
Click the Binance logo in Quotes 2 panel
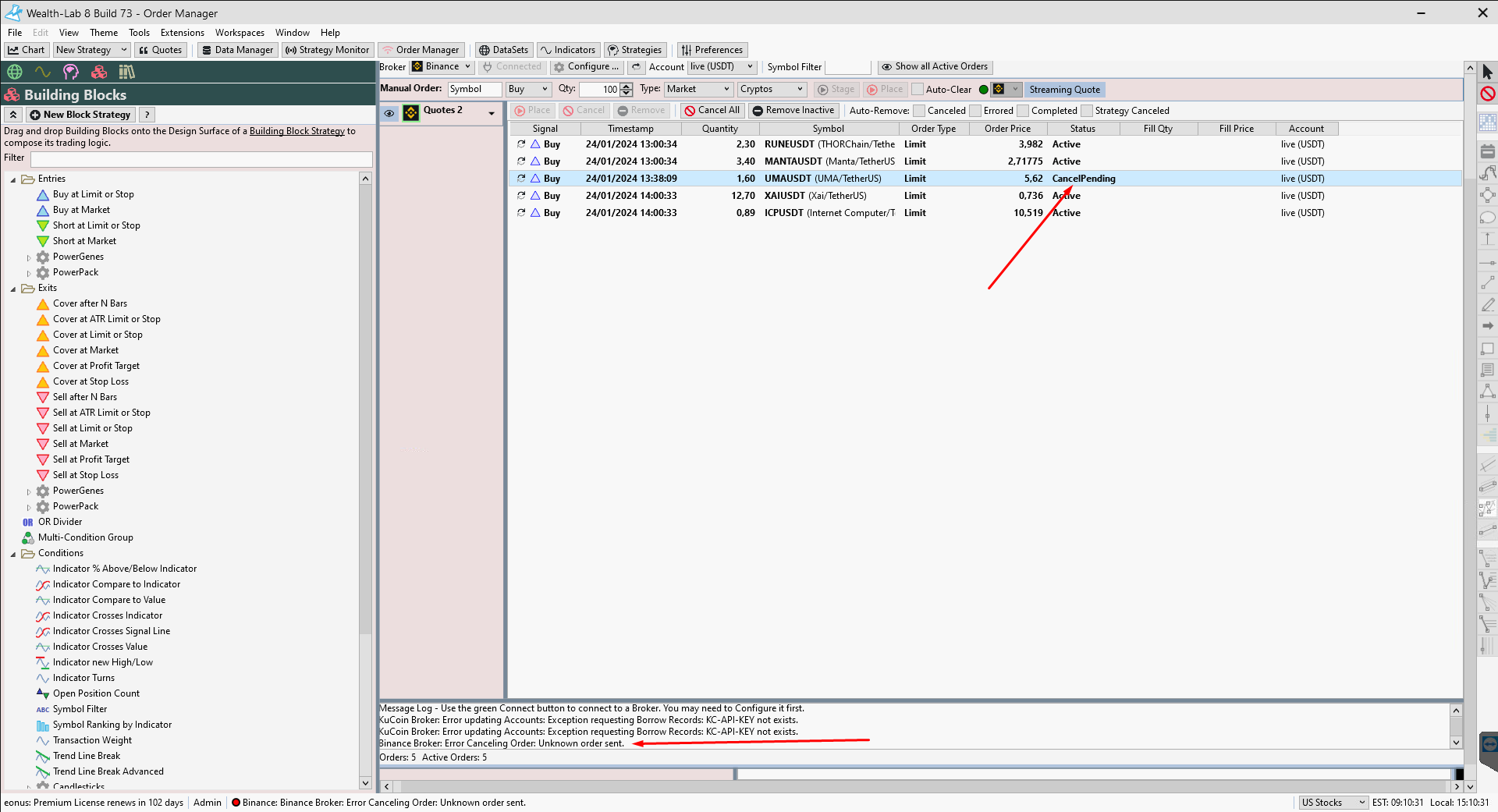click(x=410, y=113)
